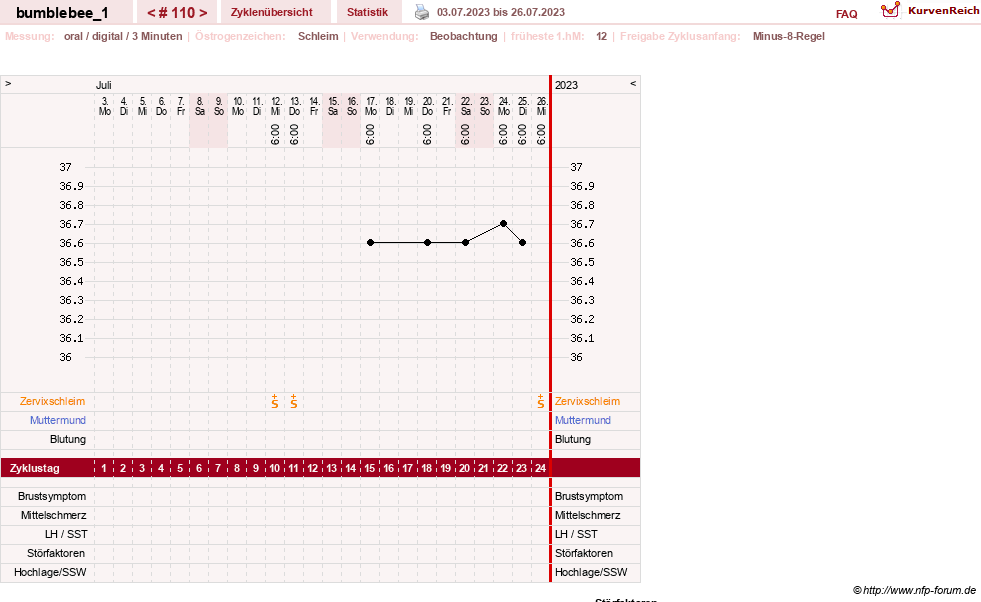981x602 pixels.
Task: Click the Schleim setting value
Action: pyautogui.click(x=318, y=36)
